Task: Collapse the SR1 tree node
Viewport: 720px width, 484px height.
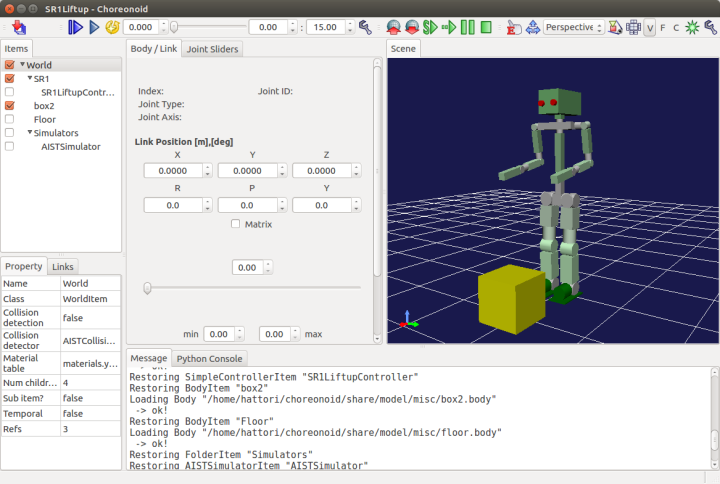Action: (x=30, y=78)
